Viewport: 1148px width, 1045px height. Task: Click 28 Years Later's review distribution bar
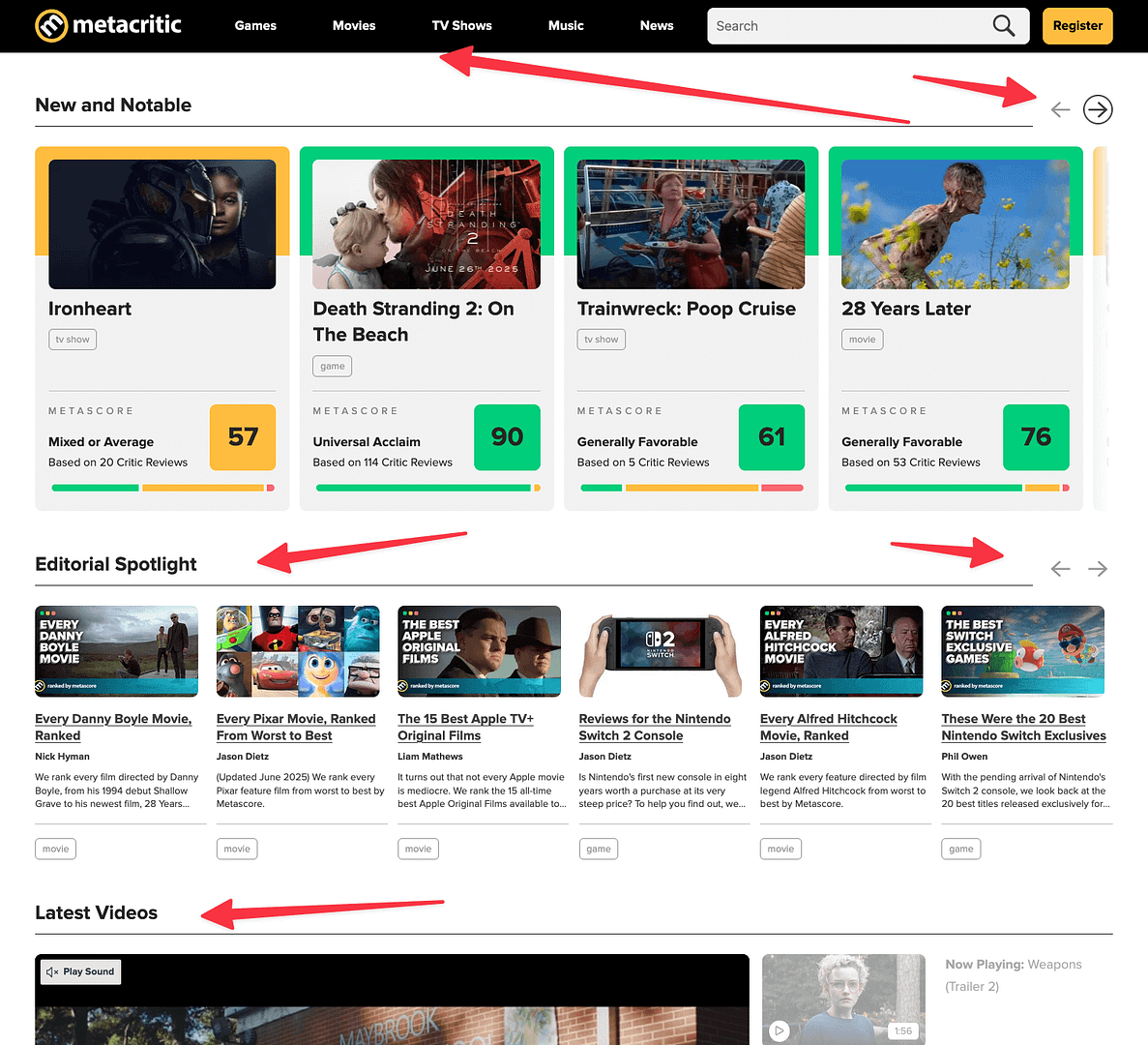point(957,488)
